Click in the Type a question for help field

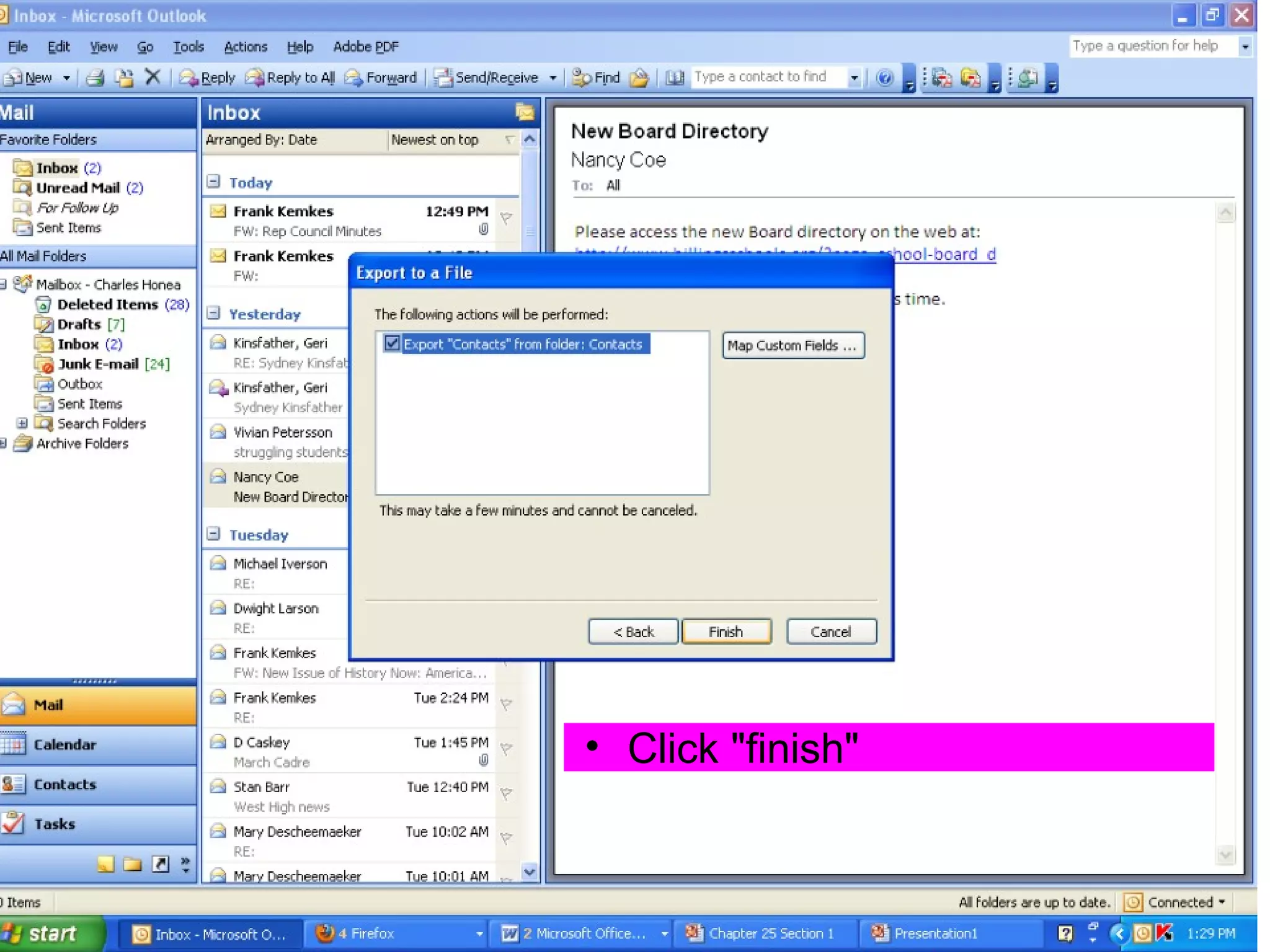pyautogui.click(x=1153, y=46)
